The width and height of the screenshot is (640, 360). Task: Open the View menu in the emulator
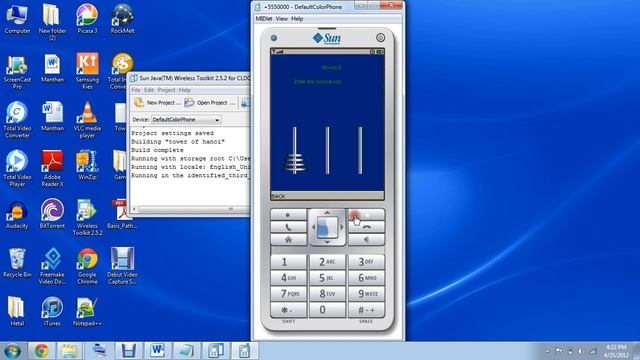[x=282, y=19]
